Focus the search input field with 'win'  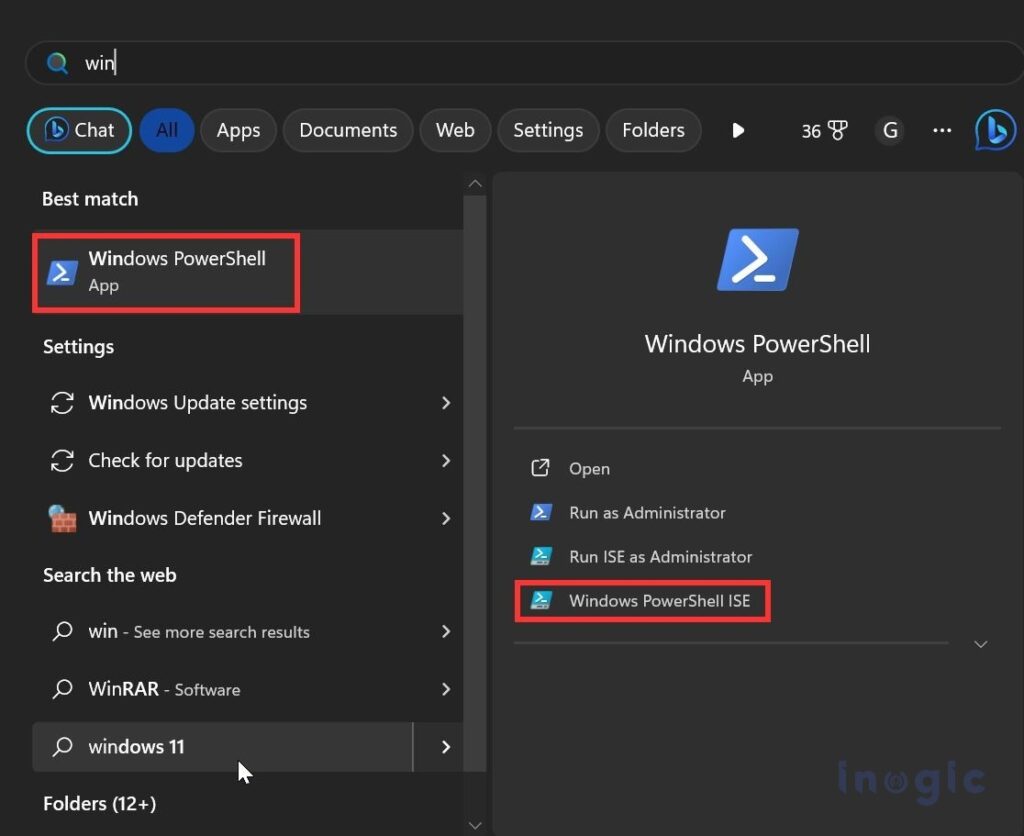[522, 63]
